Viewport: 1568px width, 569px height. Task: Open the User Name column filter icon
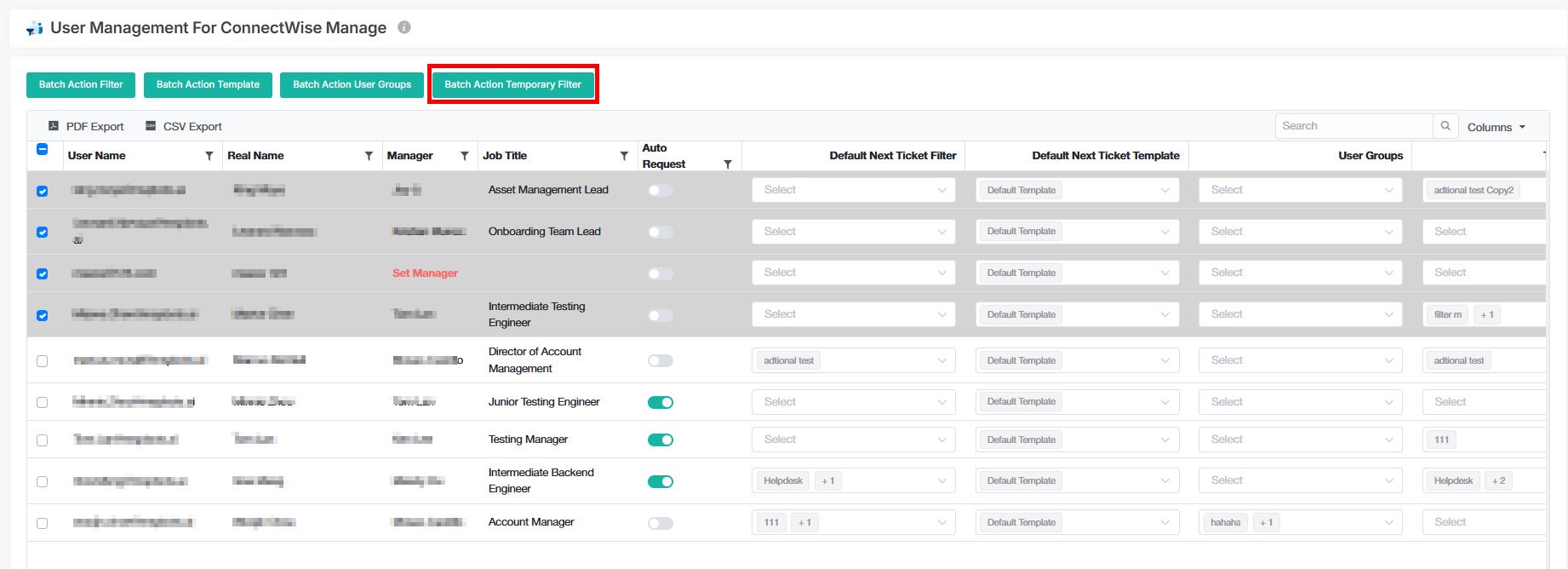[209, 156]
